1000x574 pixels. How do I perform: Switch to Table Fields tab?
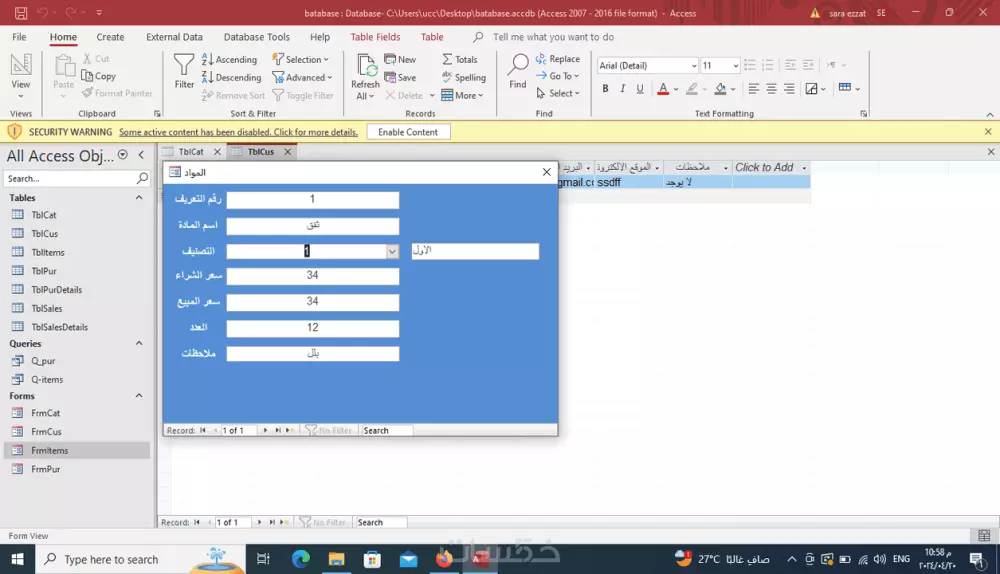(375, 37)
